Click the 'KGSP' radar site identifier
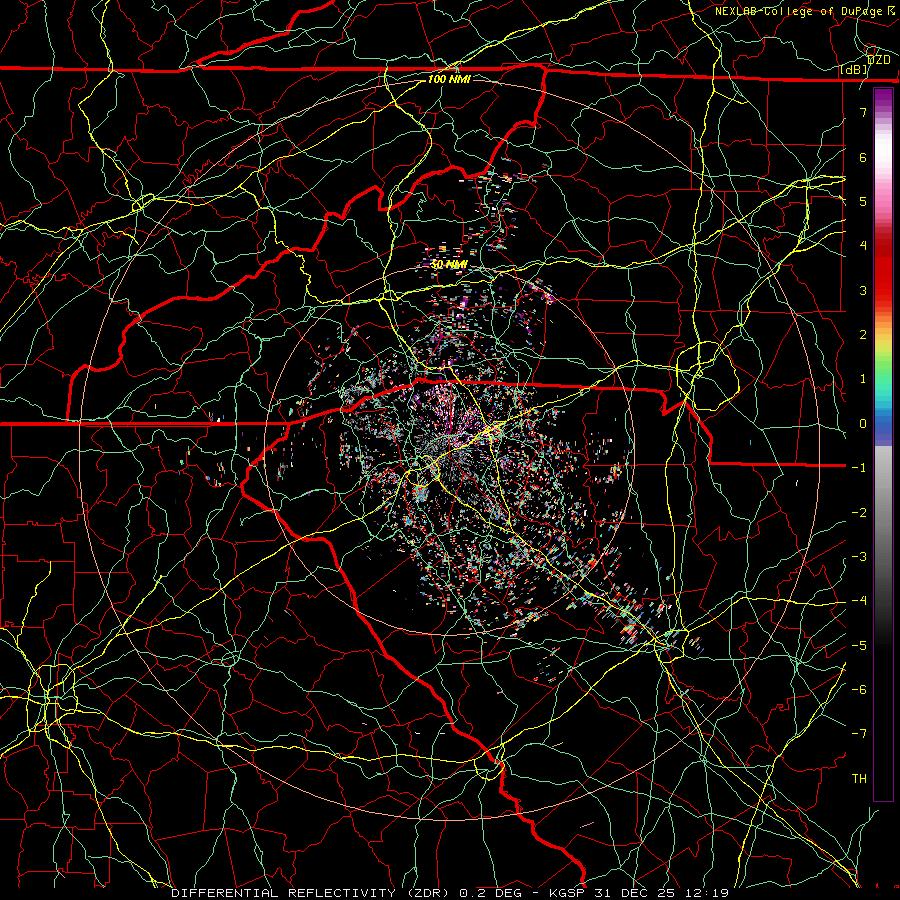Screen dimensions: 900x900 click(567, 893)
